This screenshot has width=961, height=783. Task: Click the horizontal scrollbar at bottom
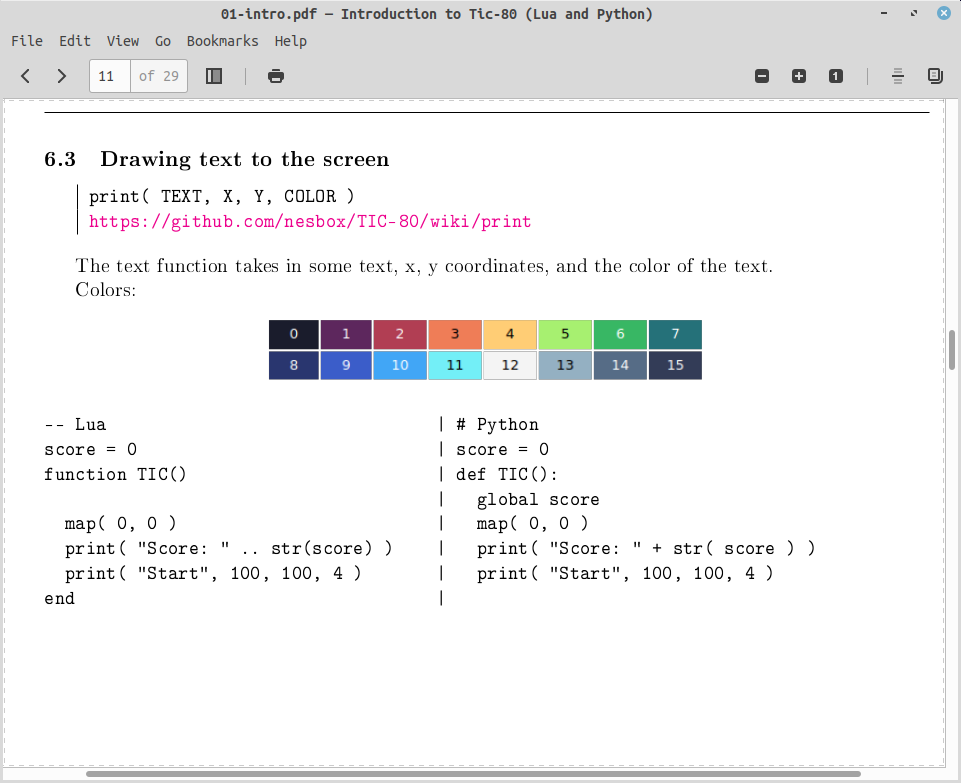coord(473,774)
